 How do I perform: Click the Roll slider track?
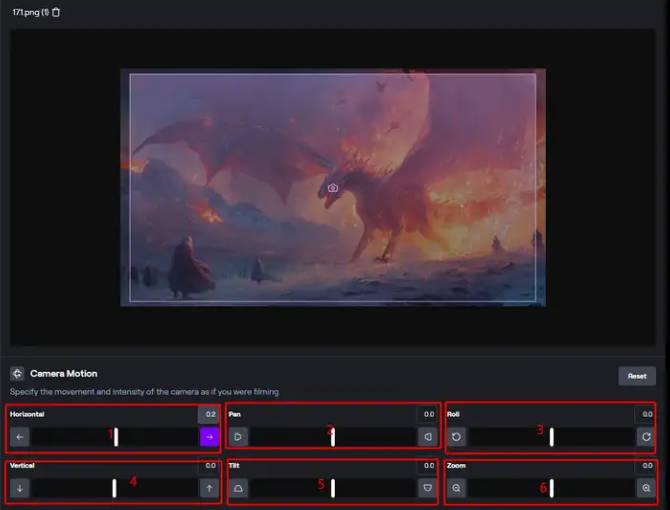(x=590, y=437)
